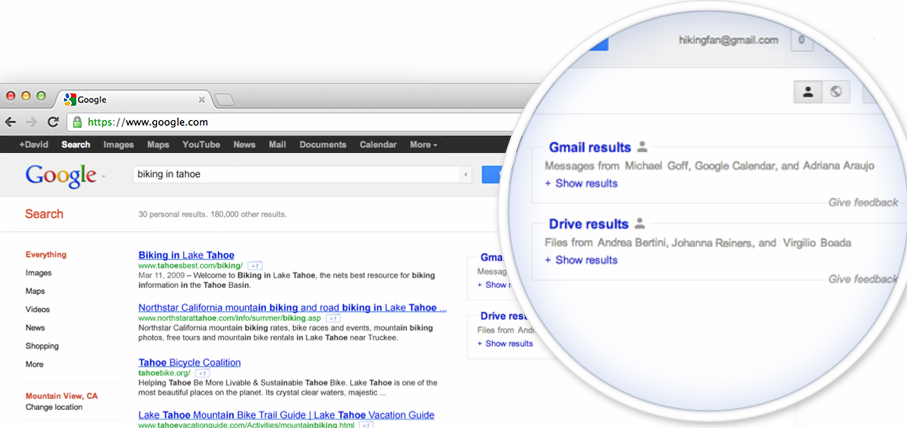
Task: Open the +David menu item
Action: (x=34, y=145)
